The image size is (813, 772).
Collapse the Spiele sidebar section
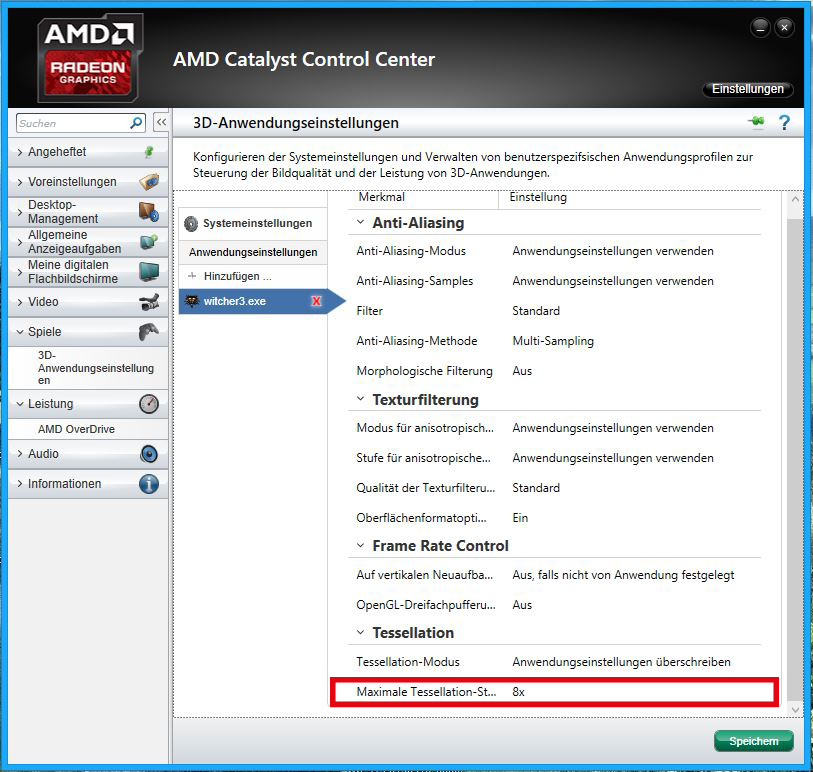20,332
